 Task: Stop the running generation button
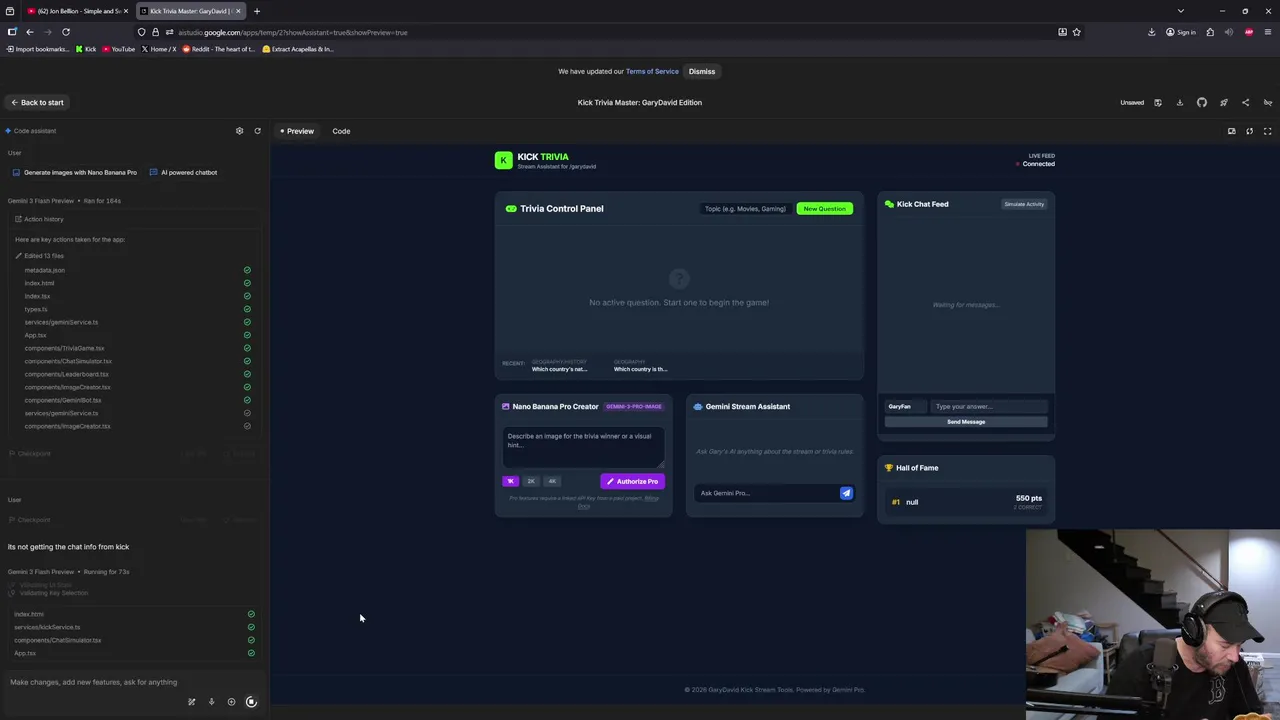tap(251, 702)
